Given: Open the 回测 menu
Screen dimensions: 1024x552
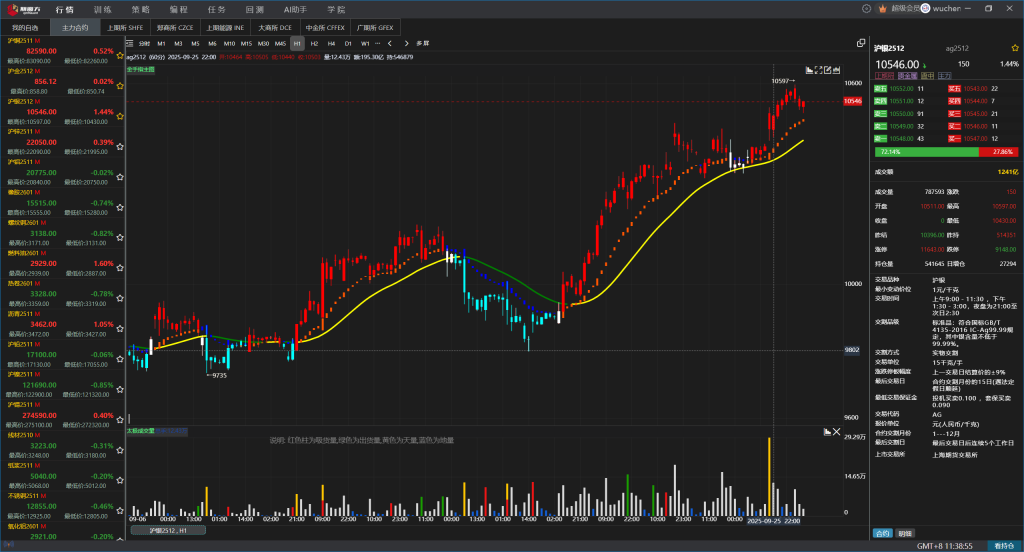Looking at the screenshot, I should coord(255,9).
